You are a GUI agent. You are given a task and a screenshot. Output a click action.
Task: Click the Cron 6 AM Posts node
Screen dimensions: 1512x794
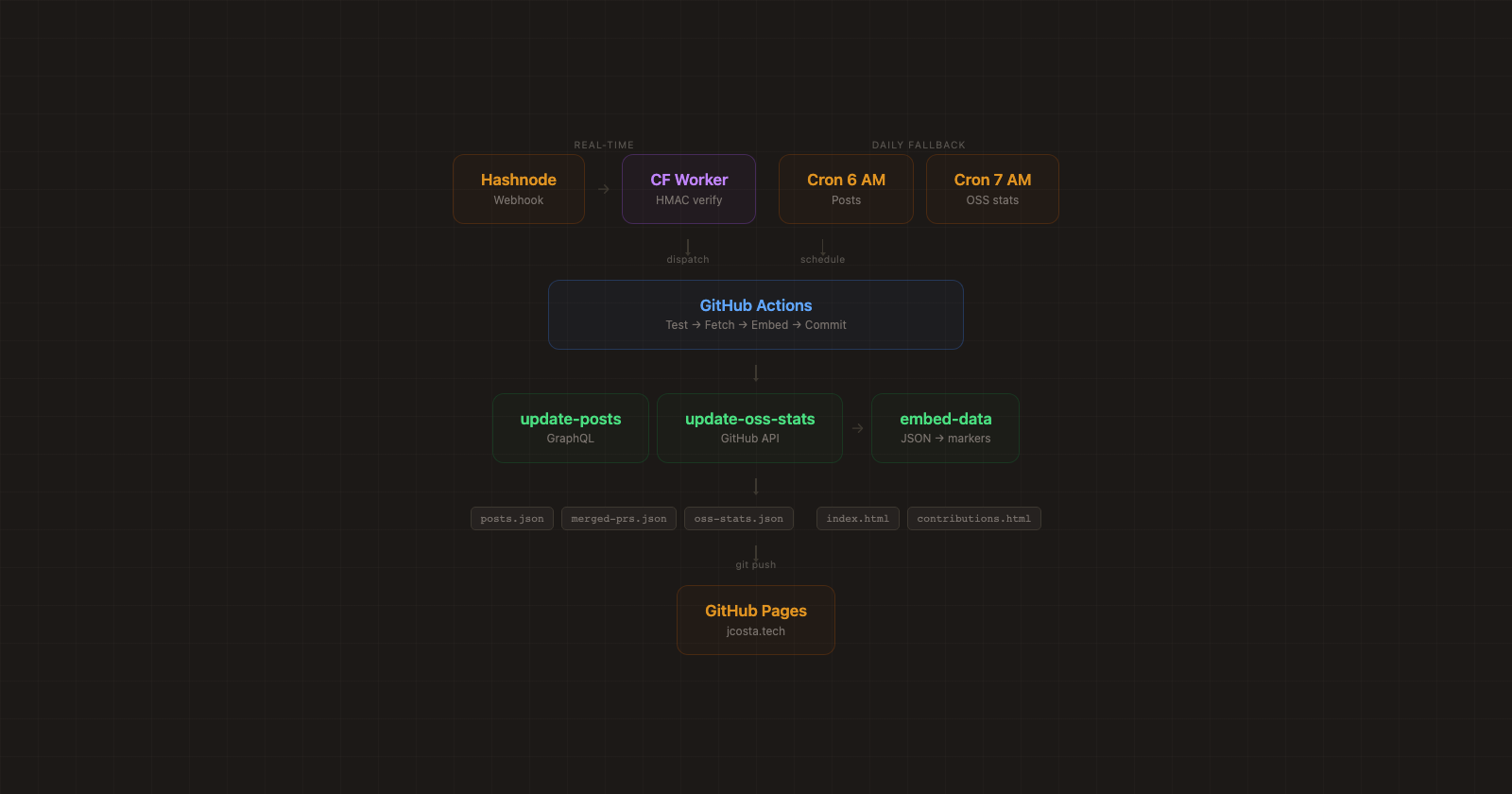(x=846, y=189)
